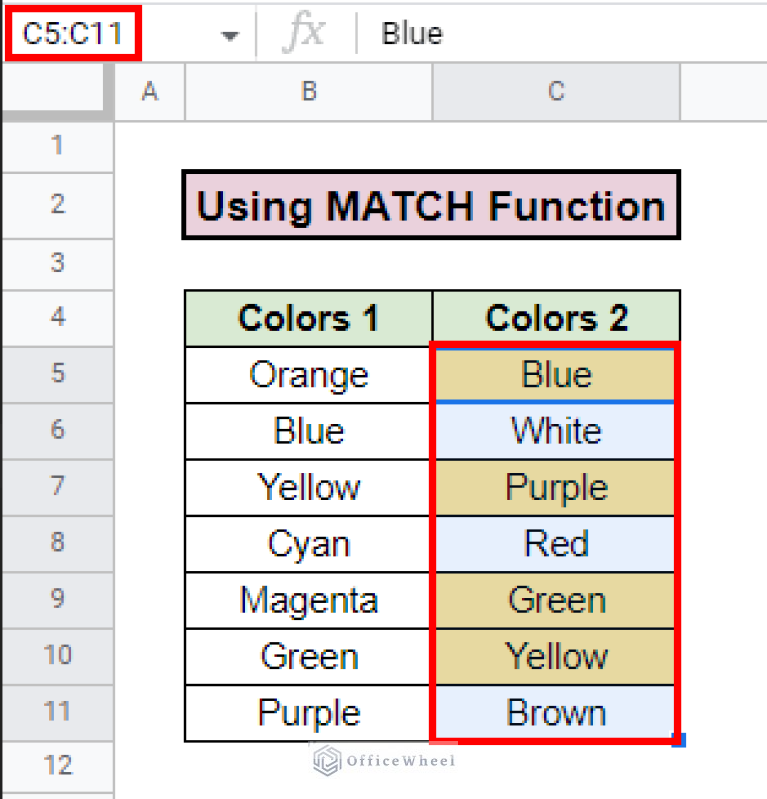Select the Brown cell
Viewport: 767px width, 799px height.
[x=556, y=713]
